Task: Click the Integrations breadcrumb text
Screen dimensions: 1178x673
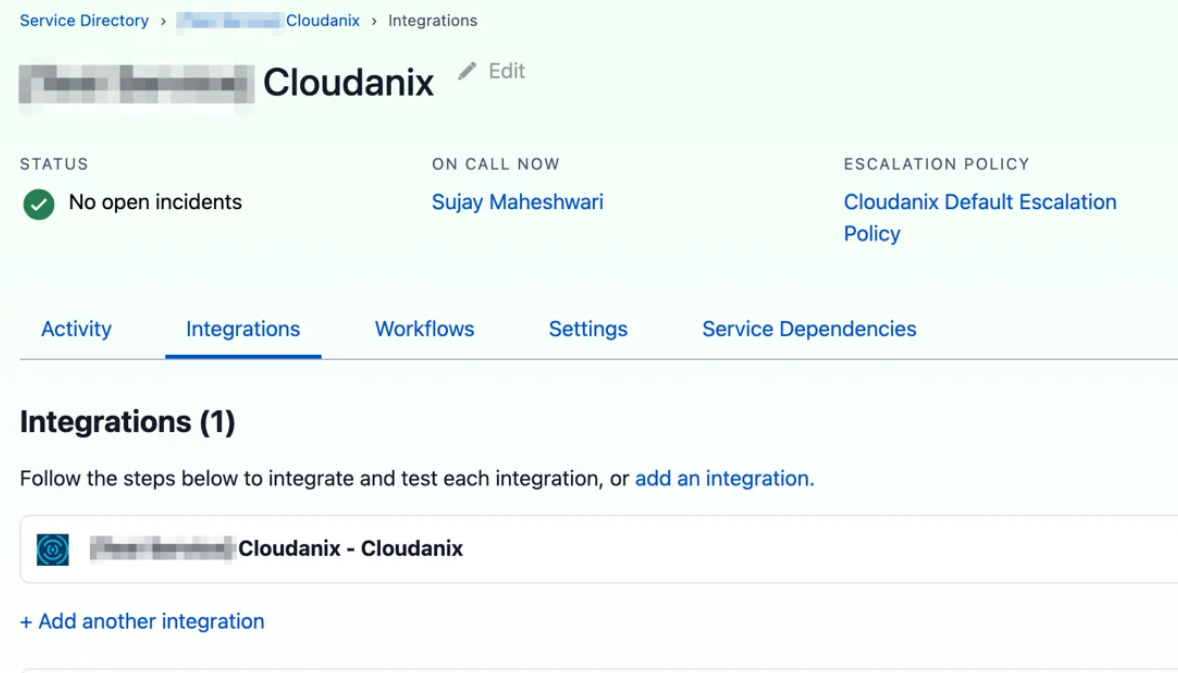Action: [x=432, y=21]
